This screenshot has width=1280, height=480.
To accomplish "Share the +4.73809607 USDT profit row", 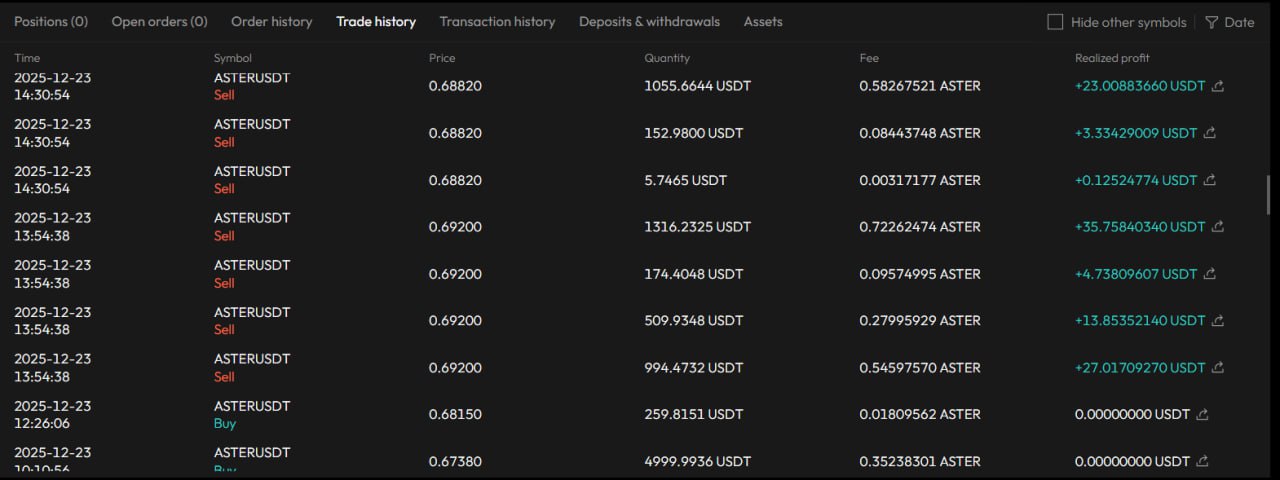I will pyautogui.click(x=1209, y=274).
